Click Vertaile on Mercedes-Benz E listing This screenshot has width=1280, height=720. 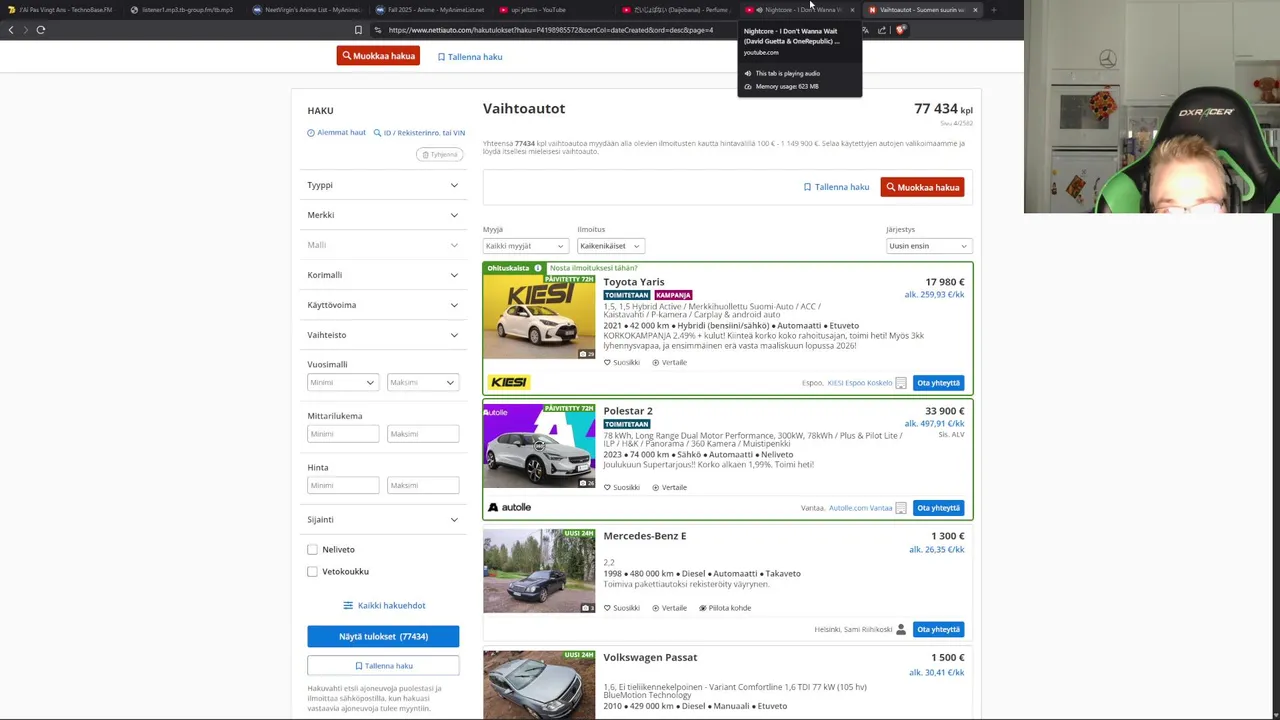[669, 608]
